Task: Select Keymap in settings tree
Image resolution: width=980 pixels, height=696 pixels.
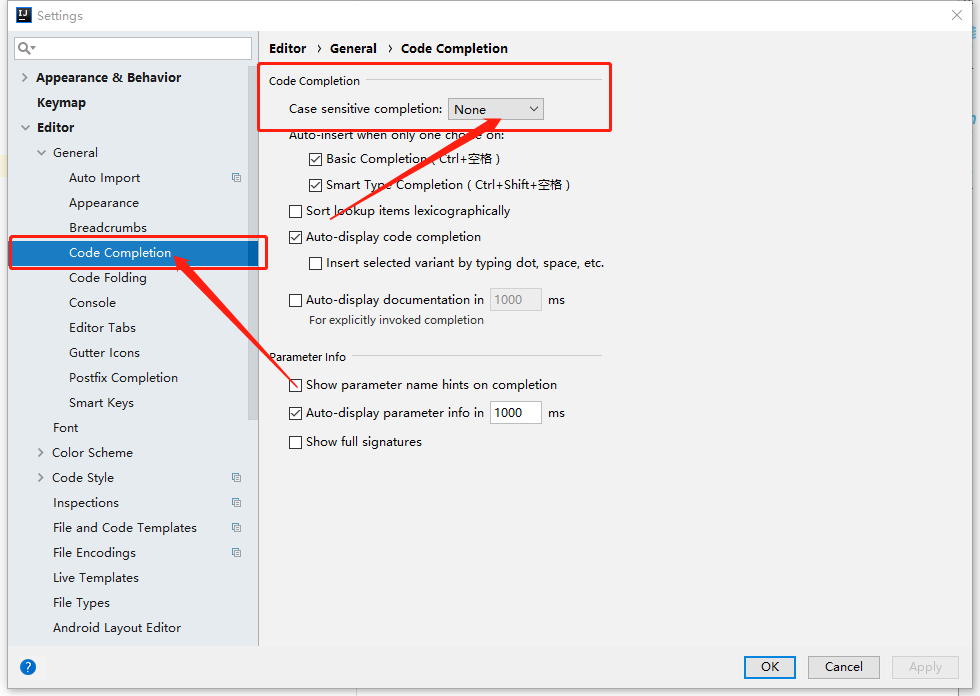Action: click(x=61, y=102)
